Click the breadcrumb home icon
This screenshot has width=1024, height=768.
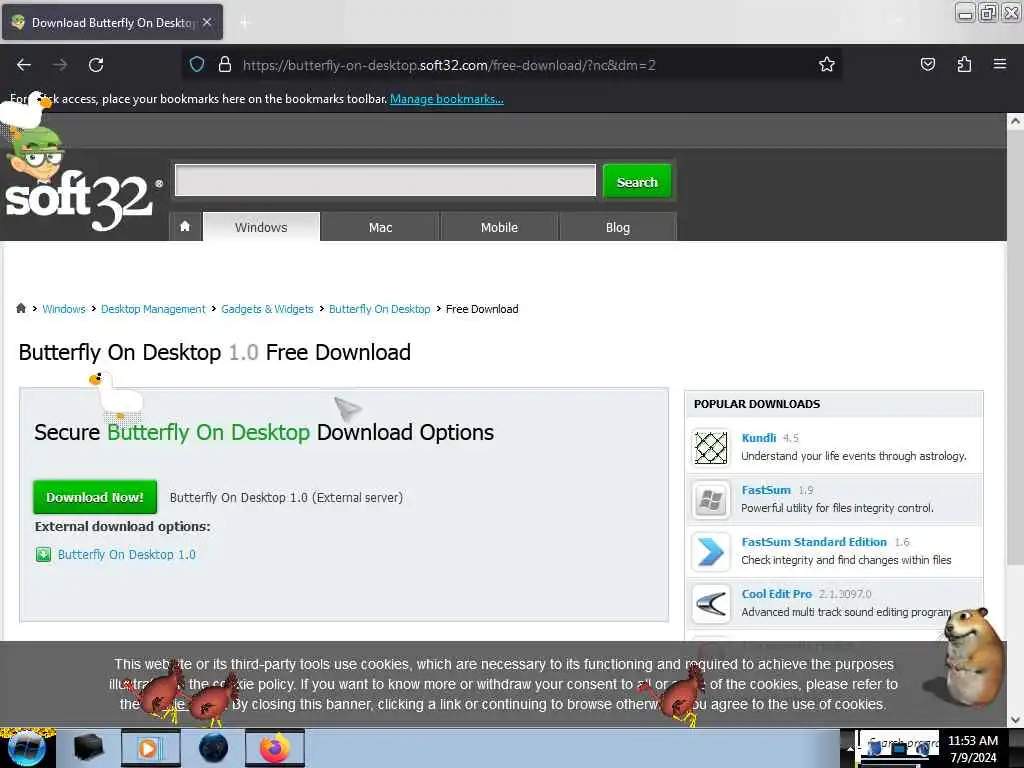21,308
